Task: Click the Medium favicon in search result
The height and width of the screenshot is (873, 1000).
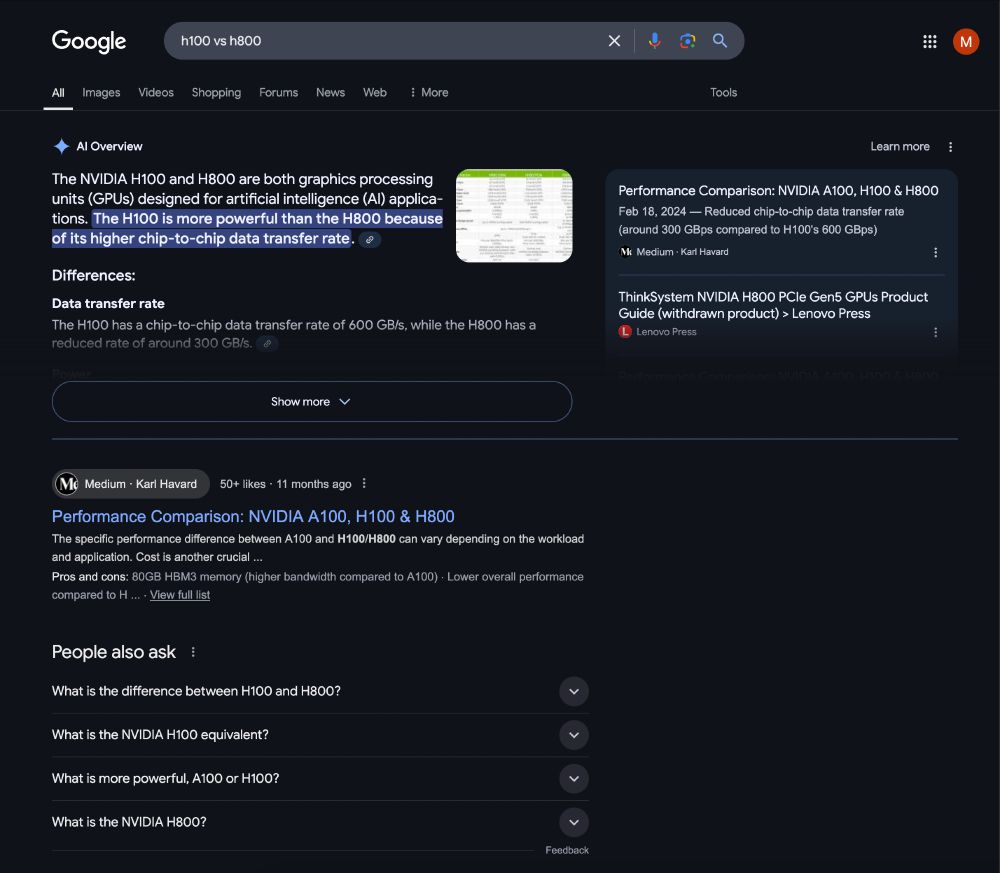Action: 66,484
